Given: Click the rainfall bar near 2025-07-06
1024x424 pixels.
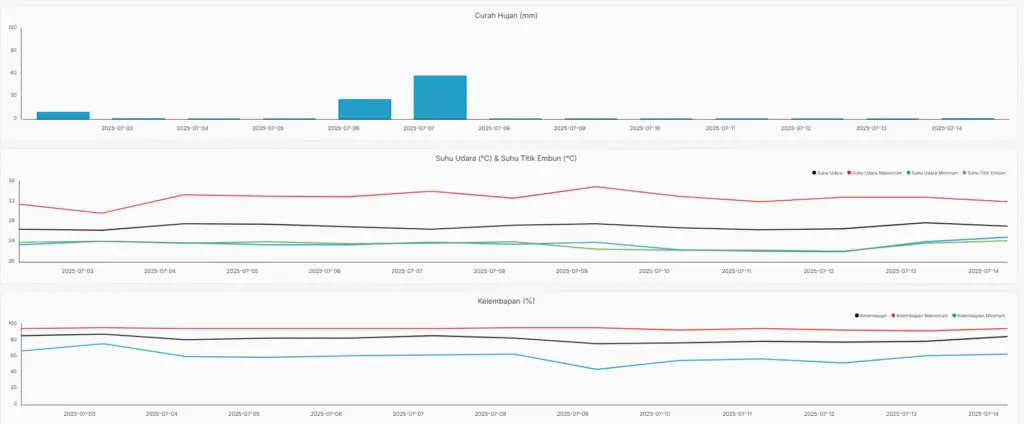Looking at the screenshot, I should point(364,108).
